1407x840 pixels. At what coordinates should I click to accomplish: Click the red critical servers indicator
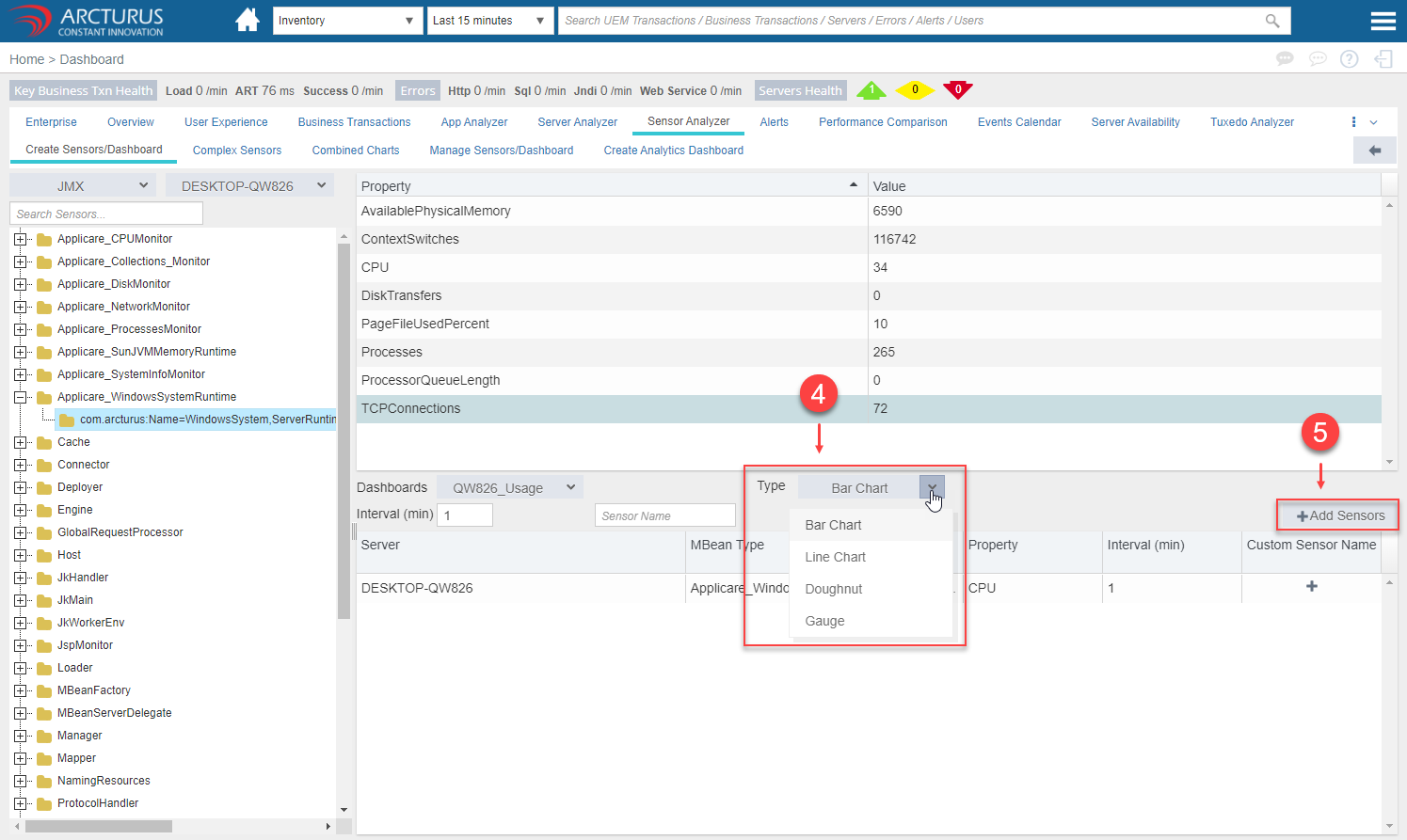coord(957,90)
